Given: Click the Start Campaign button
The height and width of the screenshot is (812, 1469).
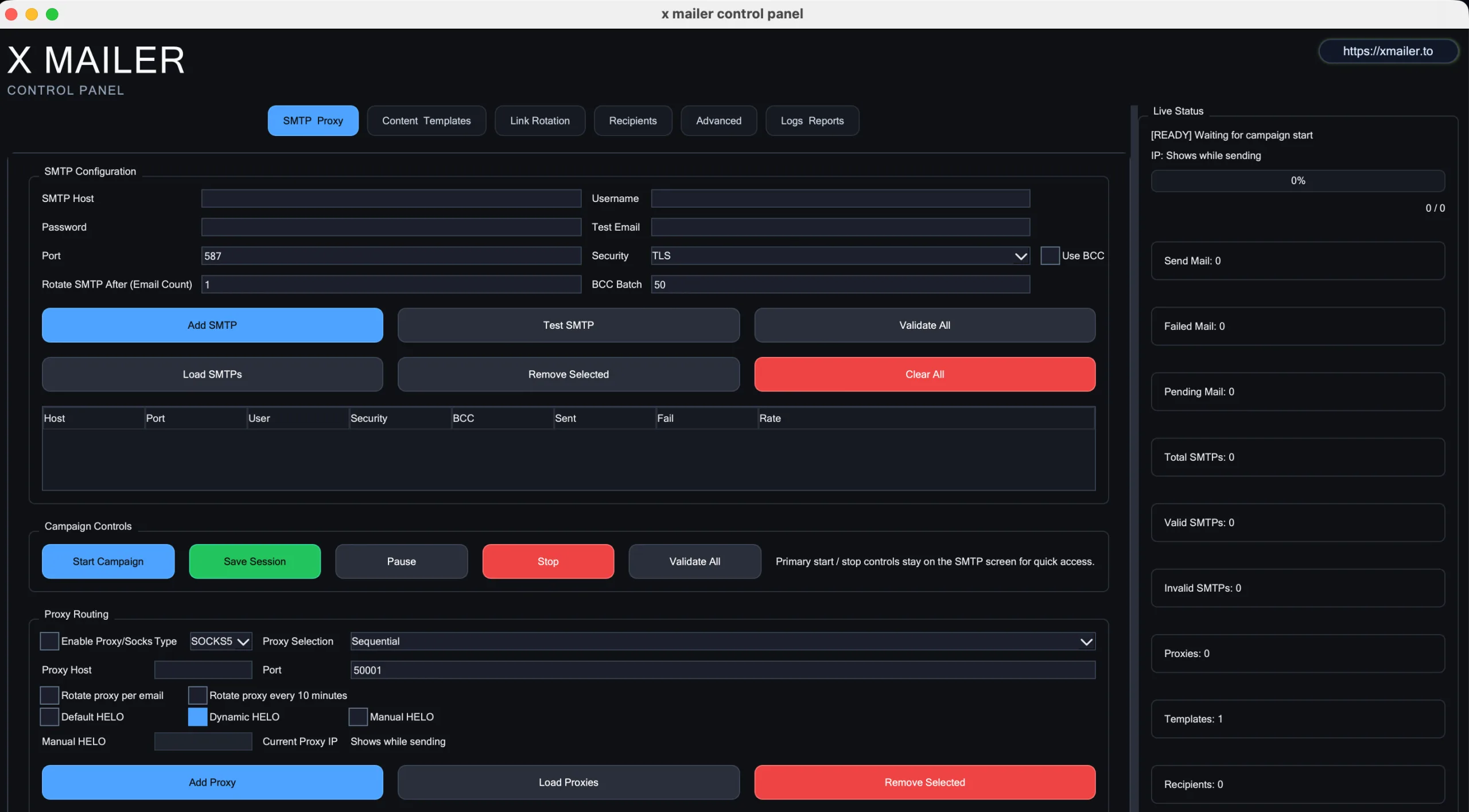Looking at the screenshot, I should 108,562.
